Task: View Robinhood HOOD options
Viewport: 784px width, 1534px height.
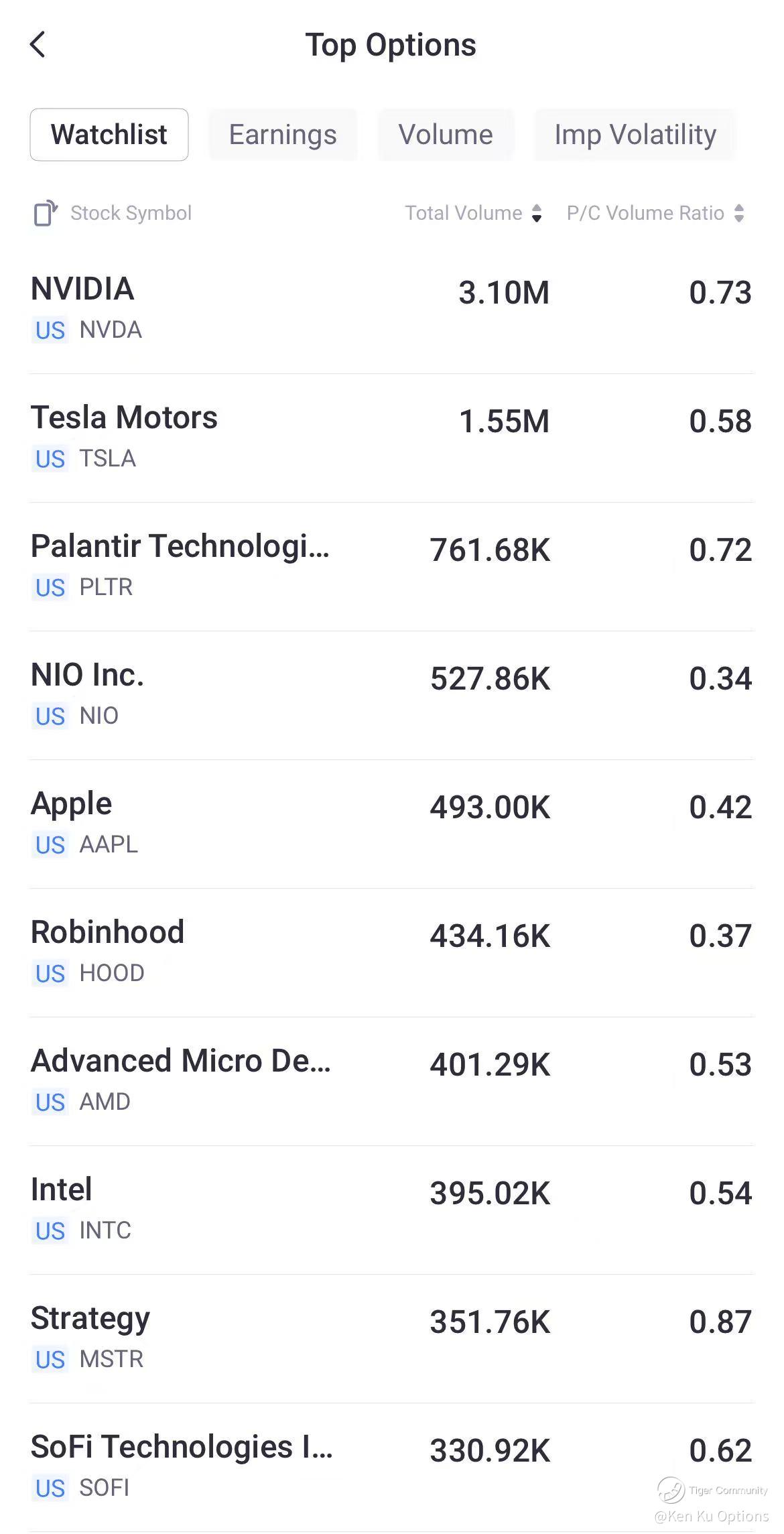Action: (x=391, y=952)
